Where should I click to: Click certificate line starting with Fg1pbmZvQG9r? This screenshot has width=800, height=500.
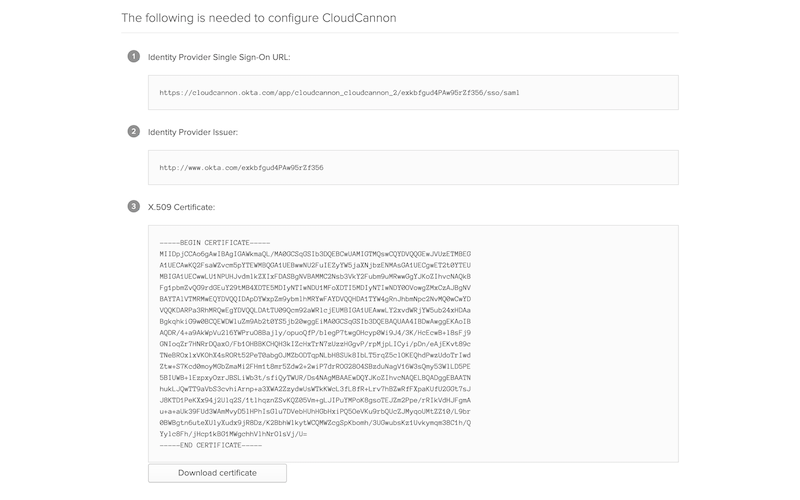point(315,288)
